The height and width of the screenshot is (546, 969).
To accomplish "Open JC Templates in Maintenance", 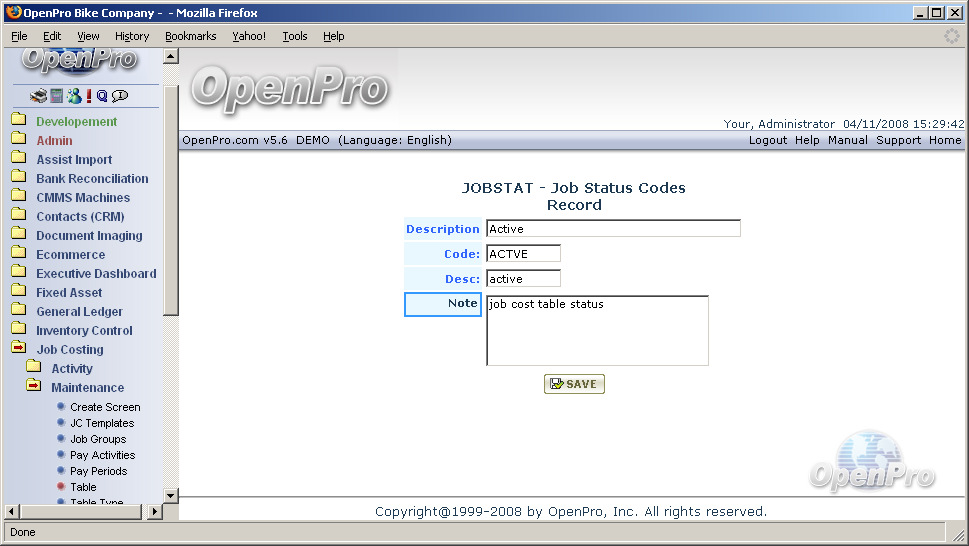I will [101, 423].
